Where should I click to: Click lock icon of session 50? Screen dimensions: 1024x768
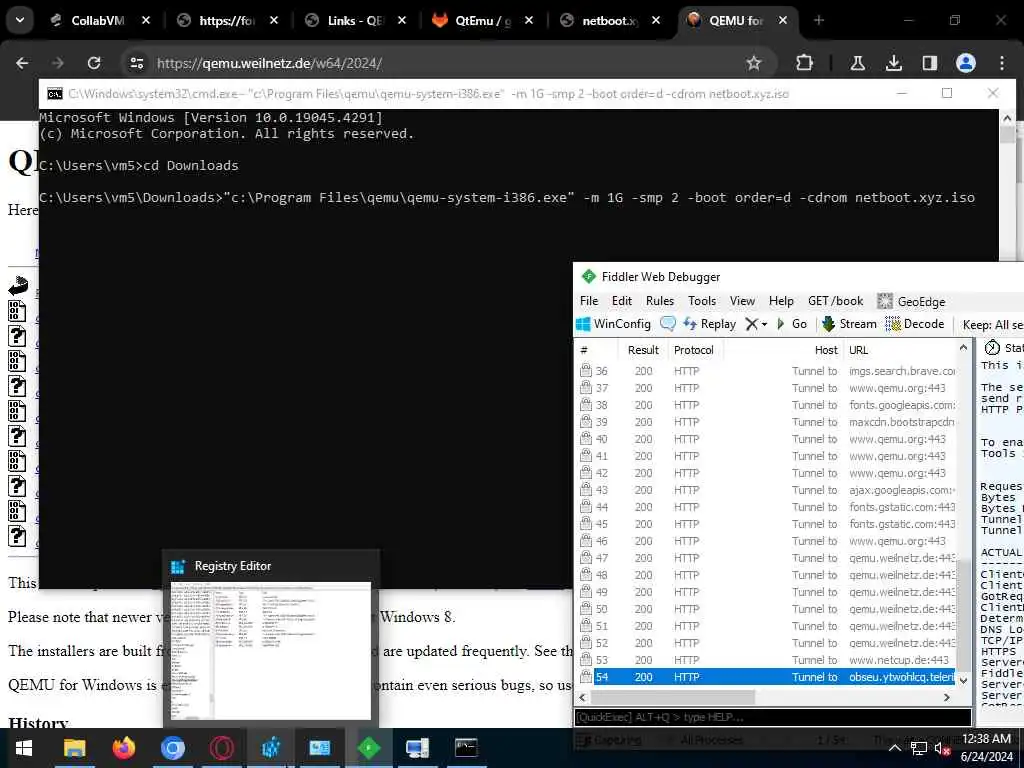coord(586,608)
